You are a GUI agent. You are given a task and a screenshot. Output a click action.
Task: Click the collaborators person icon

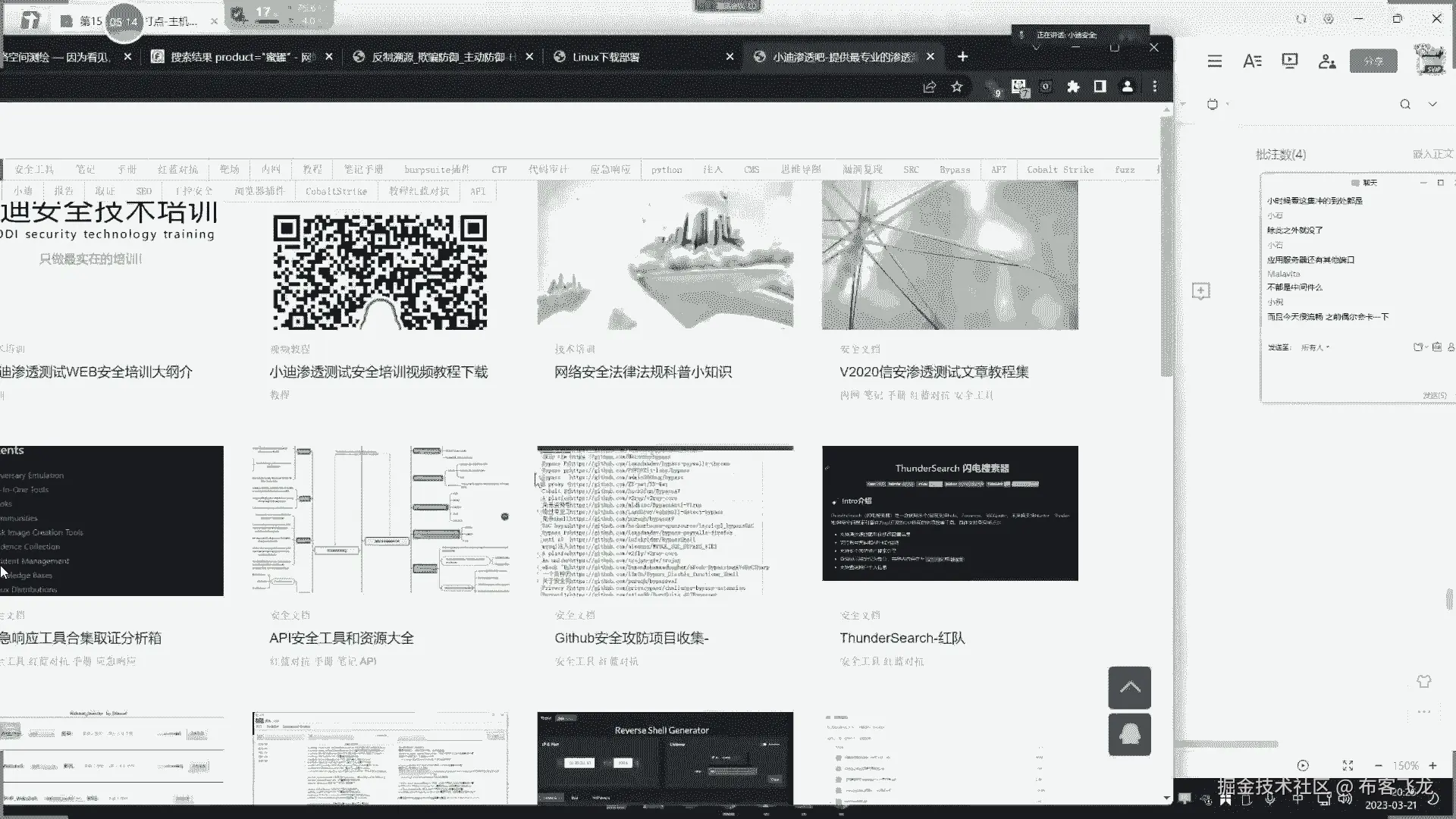(x=1326, y=61)
